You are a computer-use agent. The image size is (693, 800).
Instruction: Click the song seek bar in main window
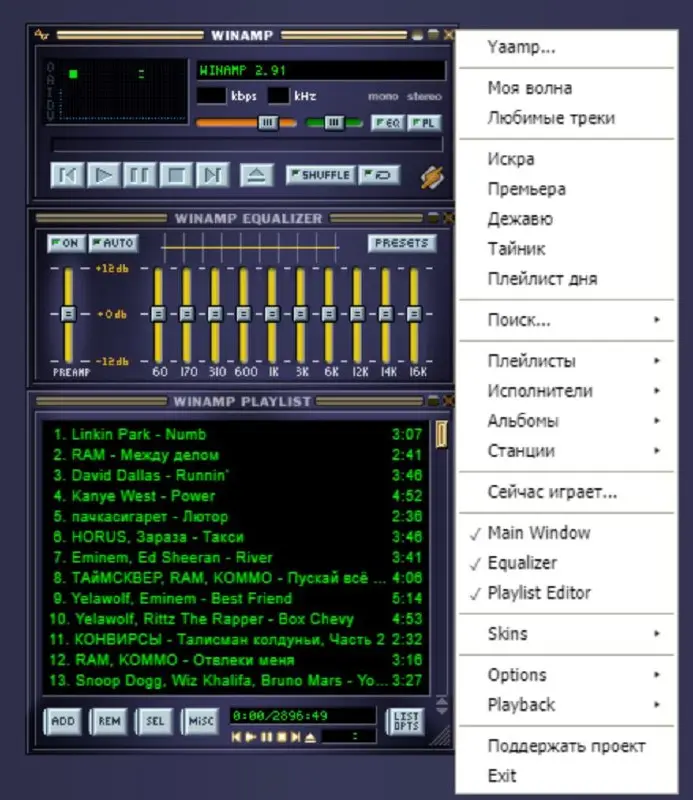coord(247,145)
